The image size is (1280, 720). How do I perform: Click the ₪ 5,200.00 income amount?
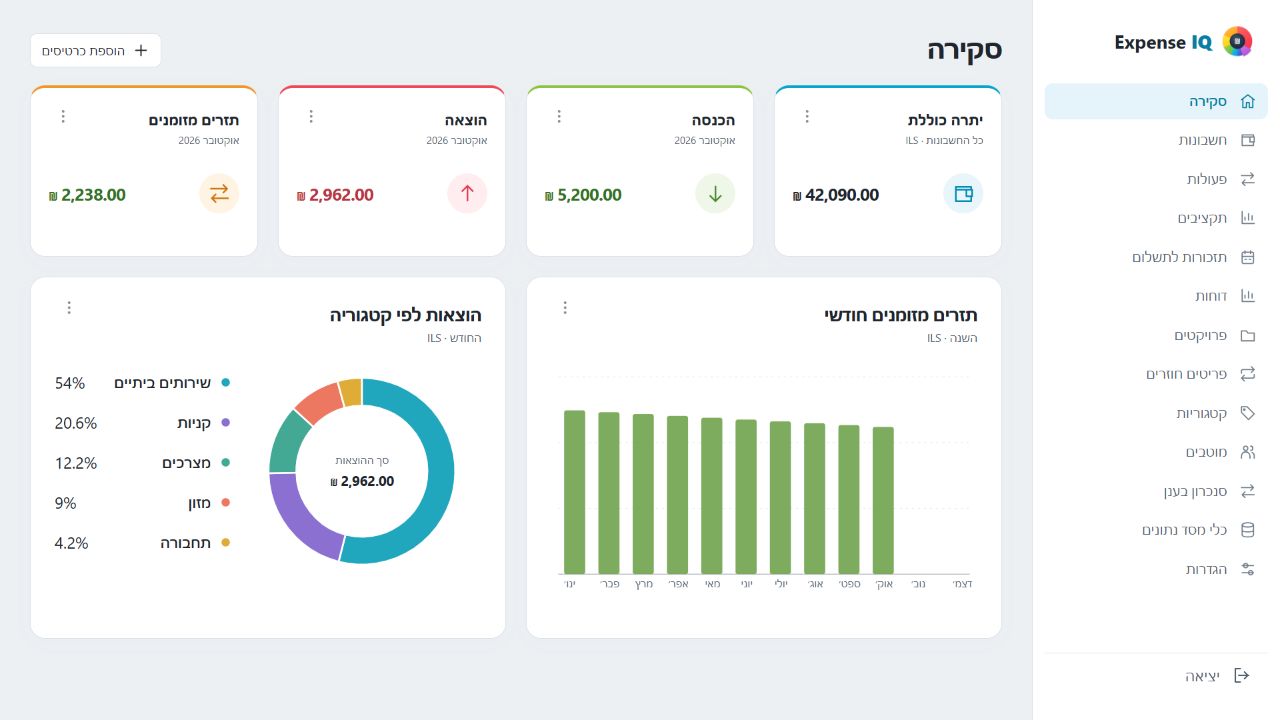583,195
